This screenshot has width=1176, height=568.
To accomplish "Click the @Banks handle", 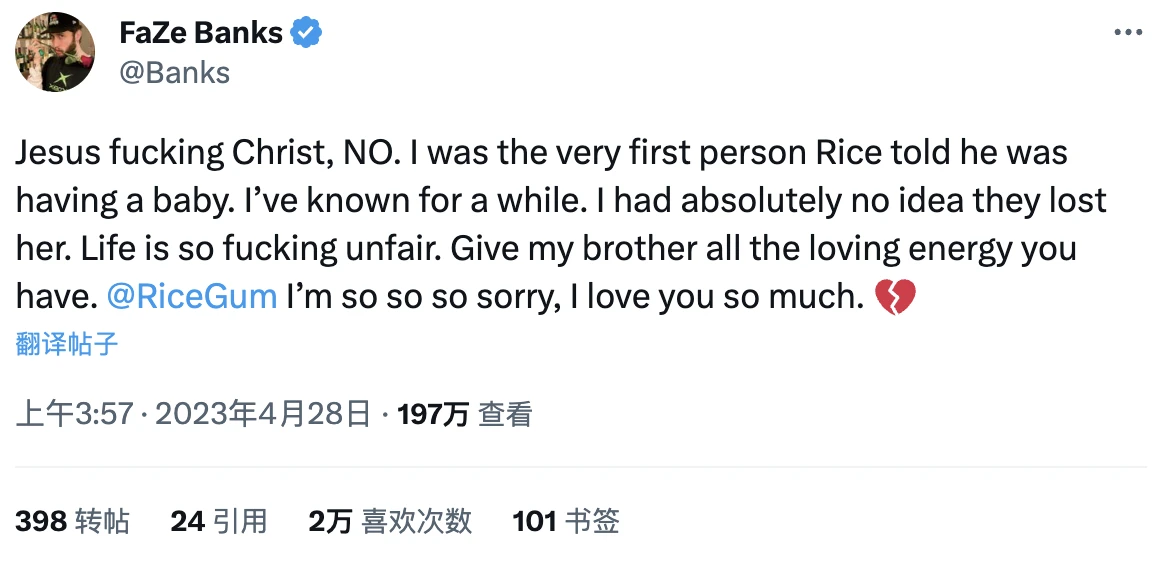I will (x=174, y=73).
